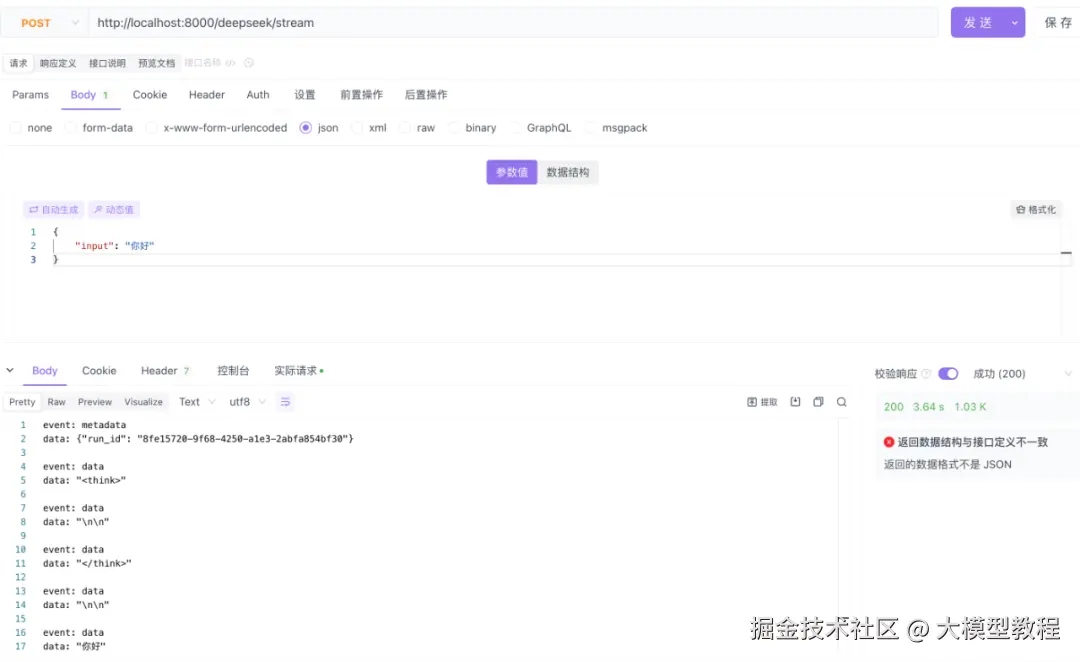Image resolution: width=1080 pixels, height=662 pixels.
Task: Click the request URL input field
Action: 400,20
